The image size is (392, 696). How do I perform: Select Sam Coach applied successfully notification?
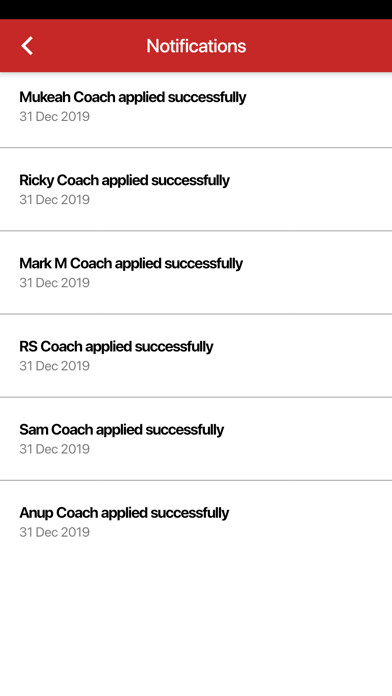pyautogui.click(x=196, y=439)
